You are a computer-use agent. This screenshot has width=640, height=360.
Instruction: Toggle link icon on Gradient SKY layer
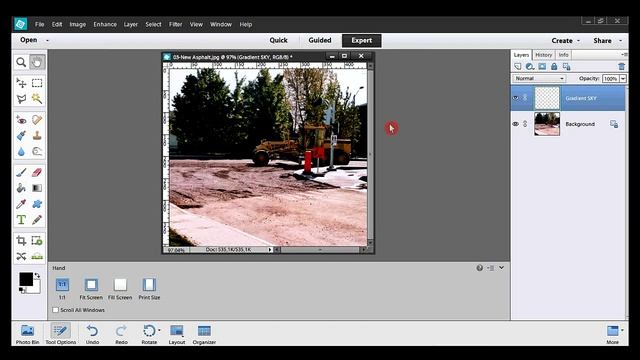525,98
